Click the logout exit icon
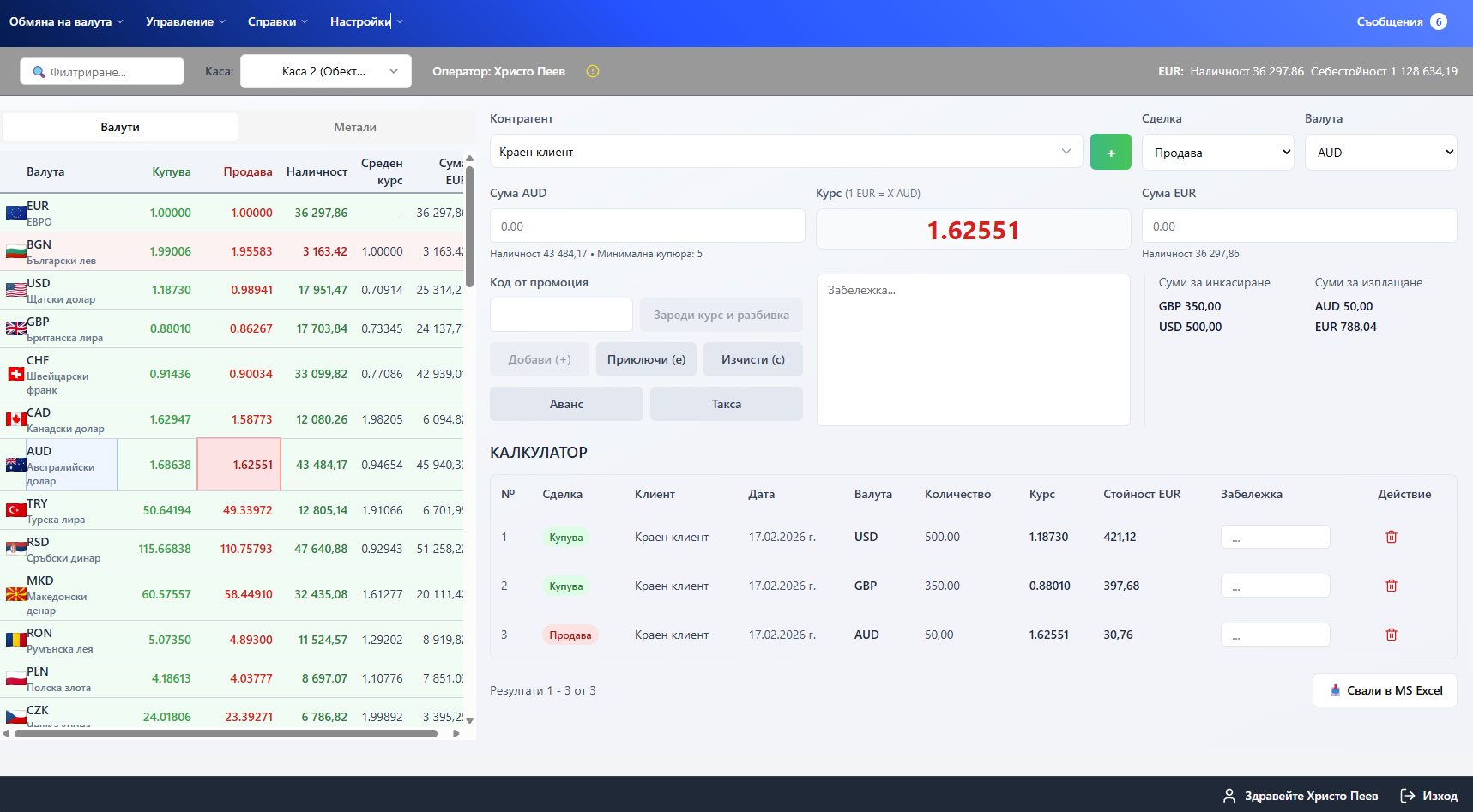Screen dimensions: 1473x812 point(1408,796)
